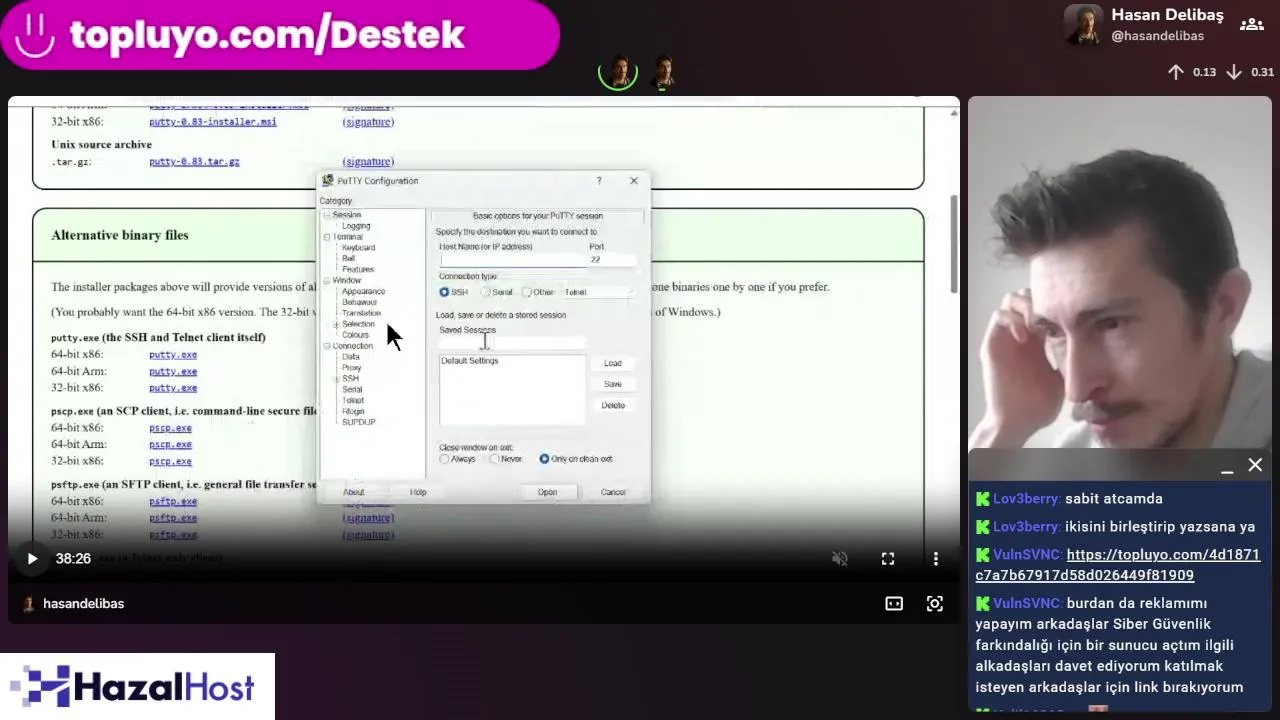This screenshot has width=1280, height=720.
Task: Click the capture frame icon below the video
Action: (x=935, y=603)
